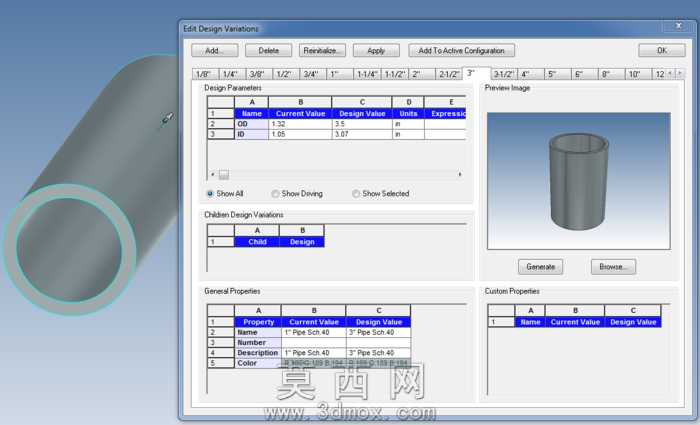Generate the preview image

(x=540, y=267)
